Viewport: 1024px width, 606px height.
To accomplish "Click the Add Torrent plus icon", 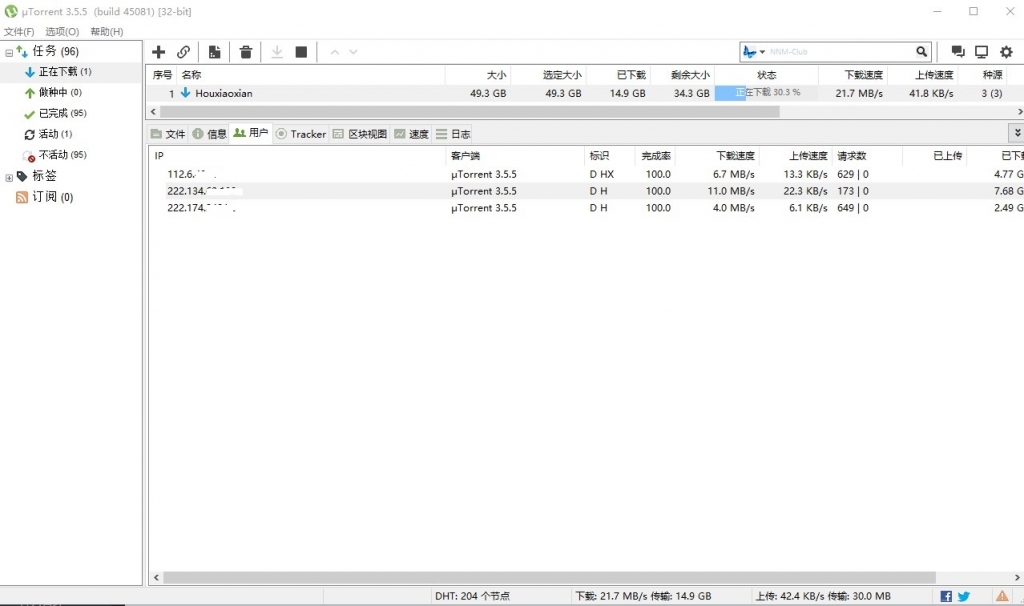I will click(158, 52).
